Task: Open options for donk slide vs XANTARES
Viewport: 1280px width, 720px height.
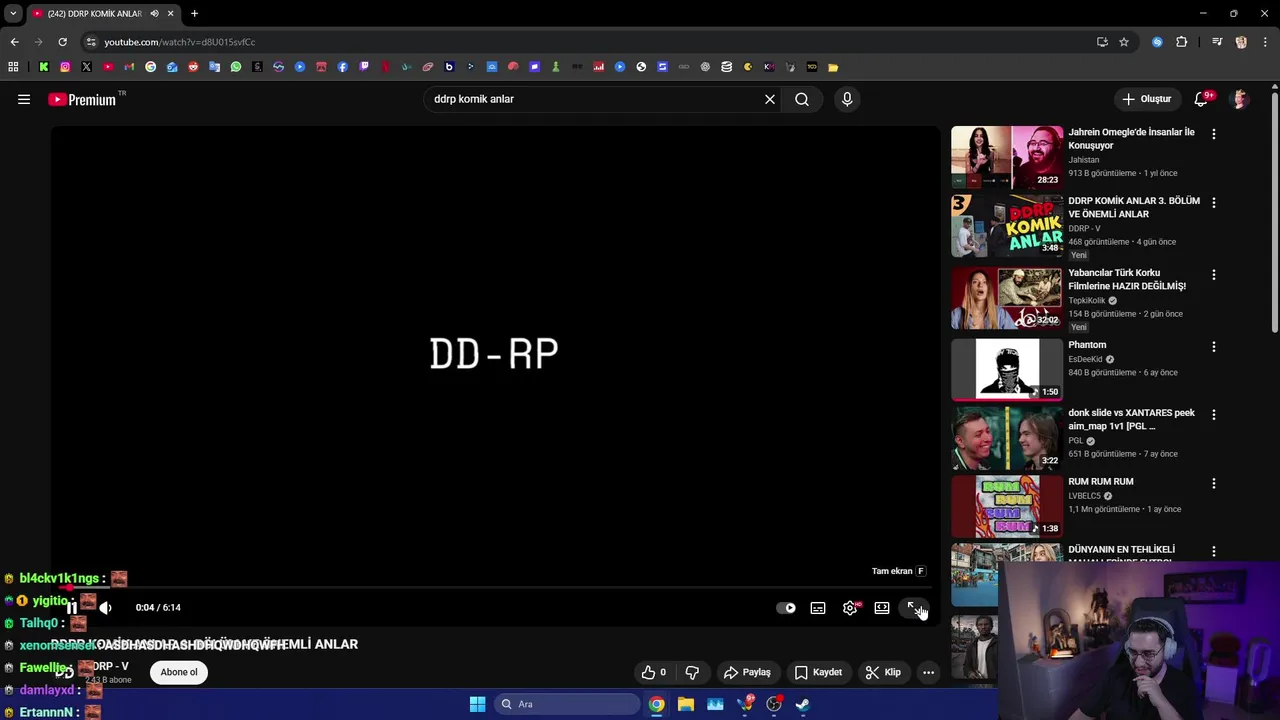Action: click(1214, 414)
